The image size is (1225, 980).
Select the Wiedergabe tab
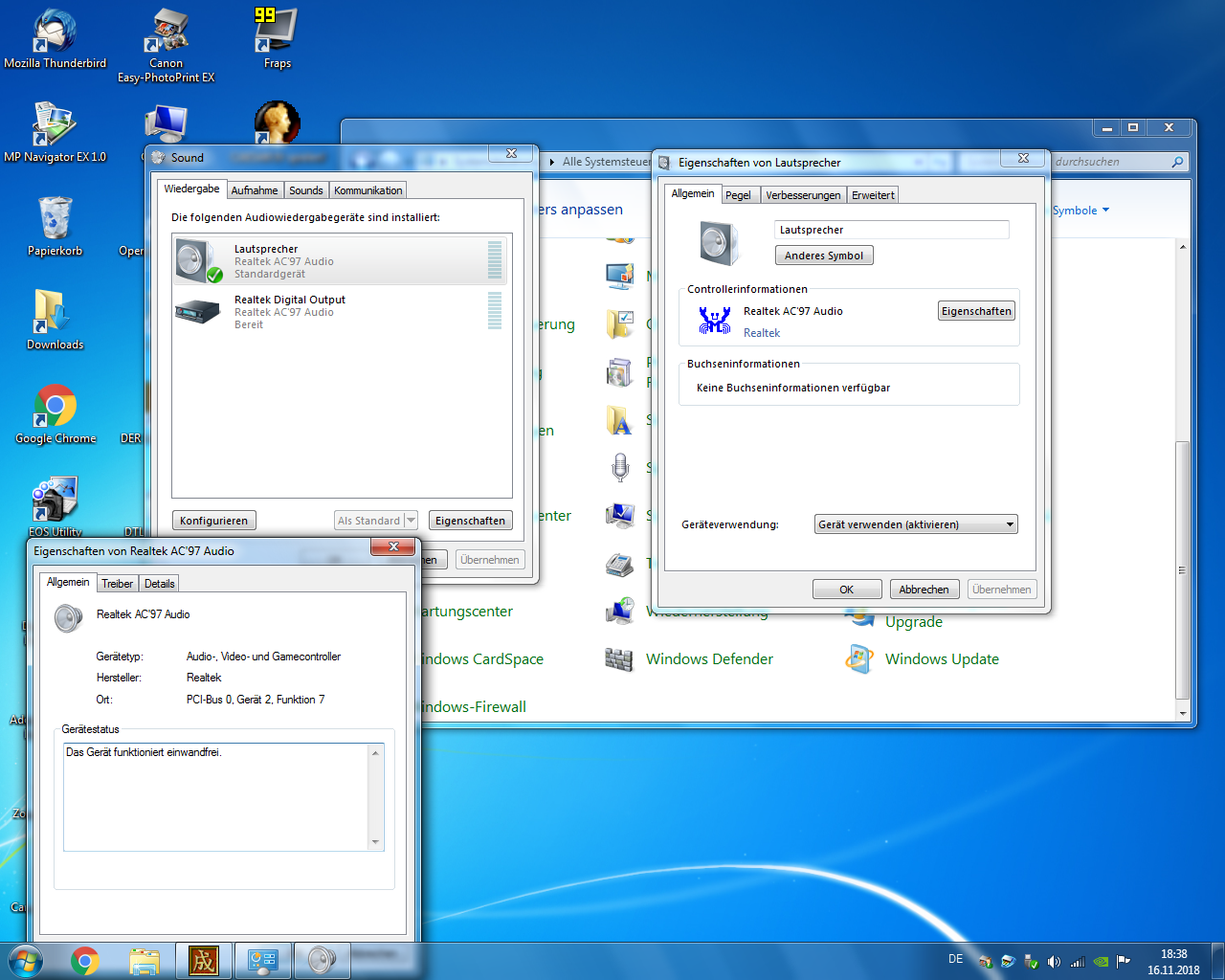coord(191,189)
